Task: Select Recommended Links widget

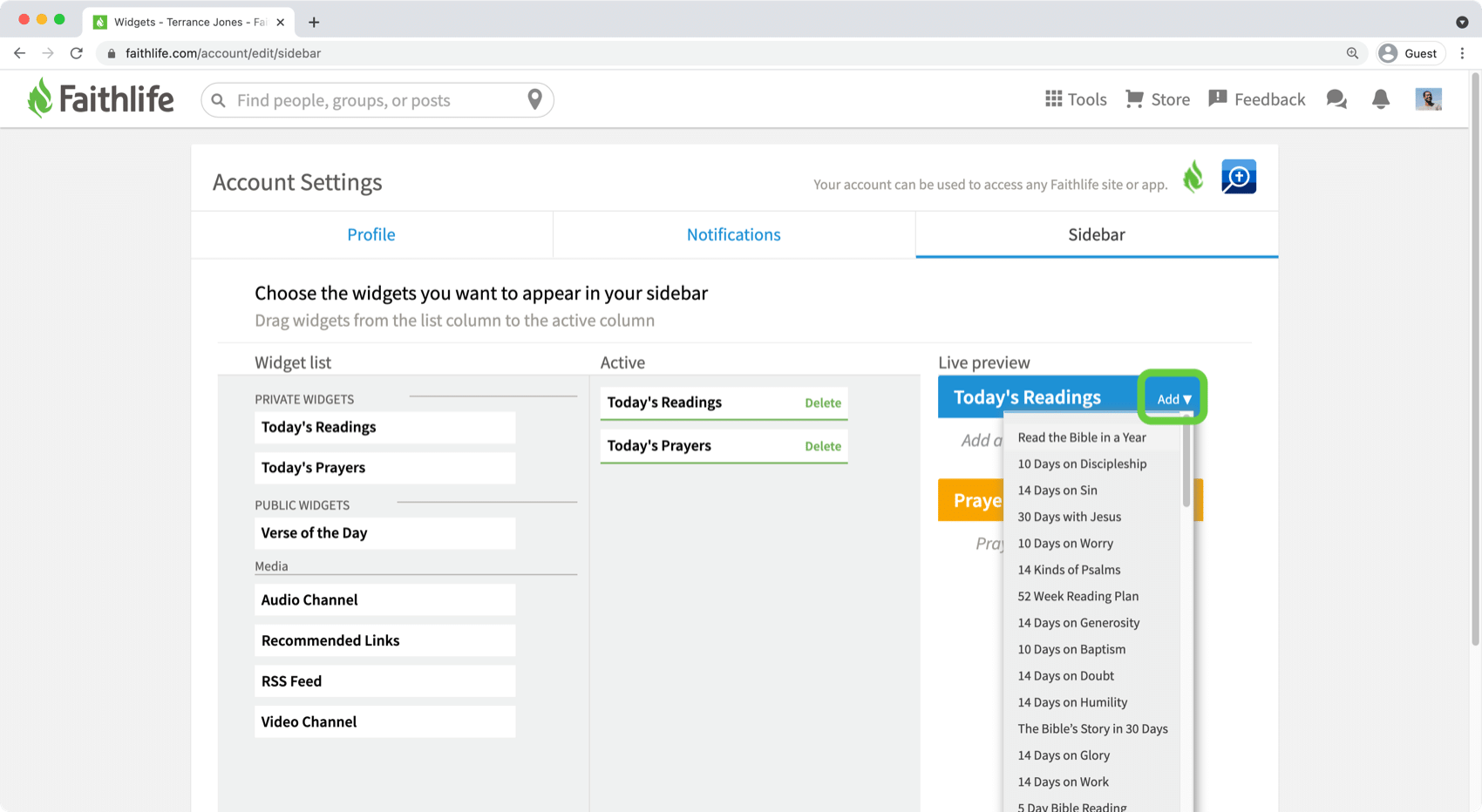Action: click(x=384, y=640)
